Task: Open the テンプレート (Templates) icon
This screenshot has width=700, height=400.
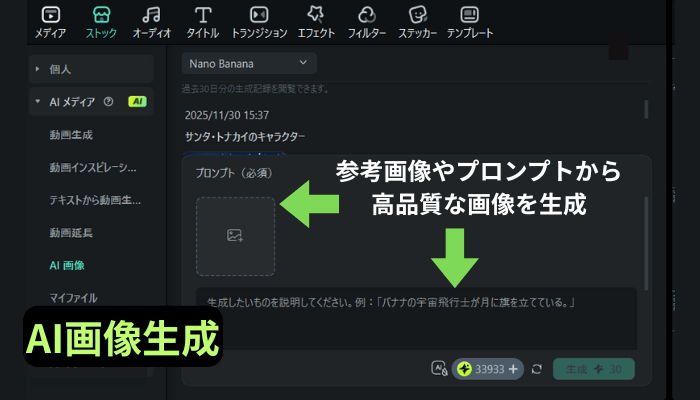Action: coord(468,15)
